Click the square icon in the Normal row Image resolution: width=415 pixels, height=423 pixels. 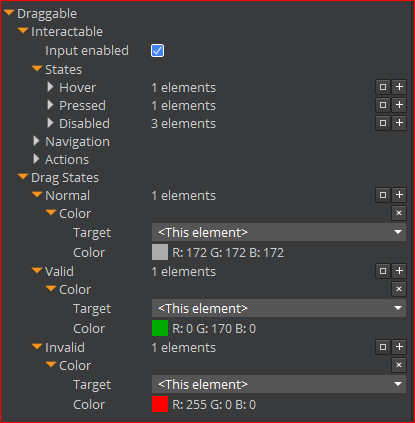[383, 195]
